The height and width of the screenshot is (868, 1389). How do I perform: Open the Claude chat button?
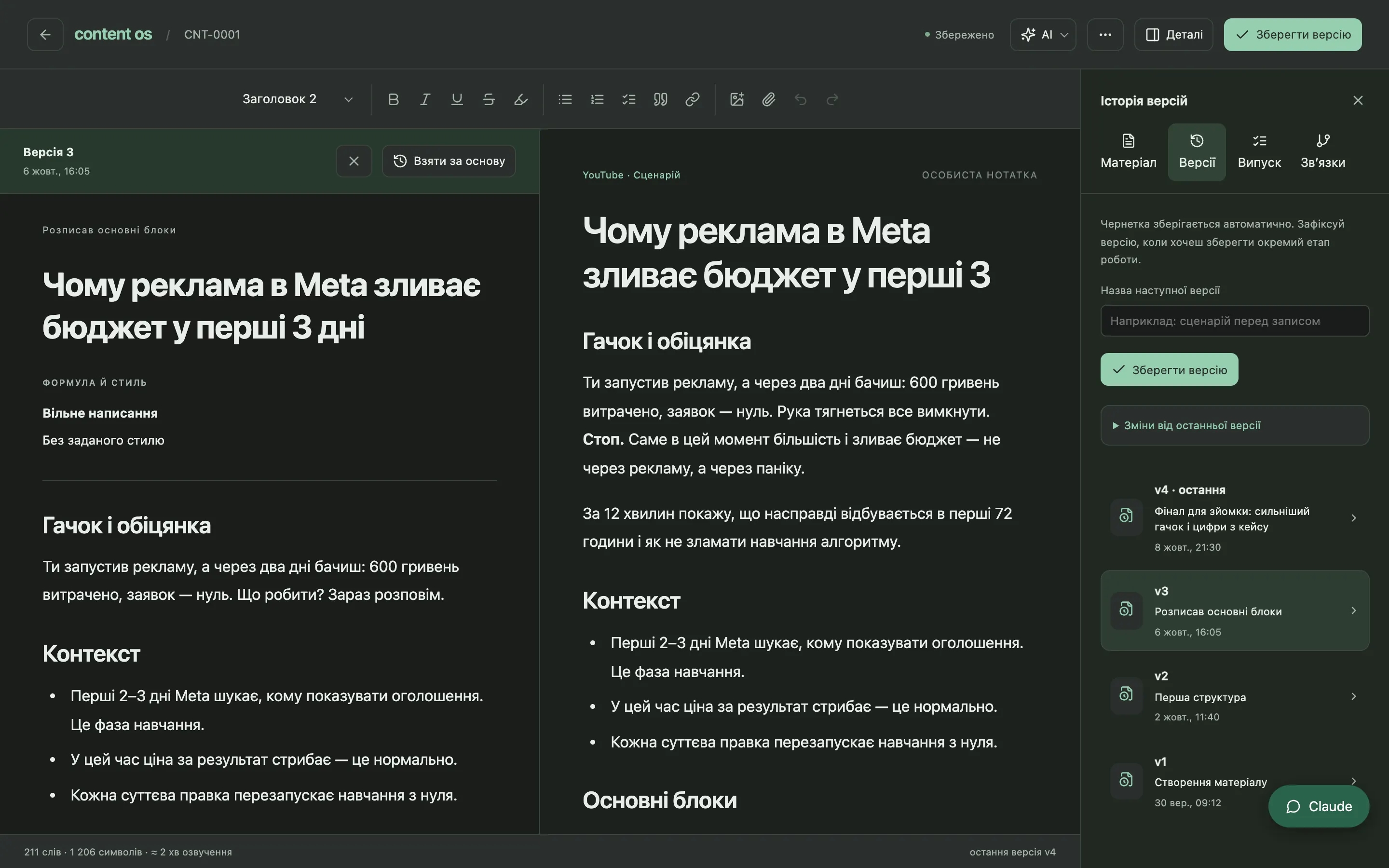click(x=1319, y=806)
